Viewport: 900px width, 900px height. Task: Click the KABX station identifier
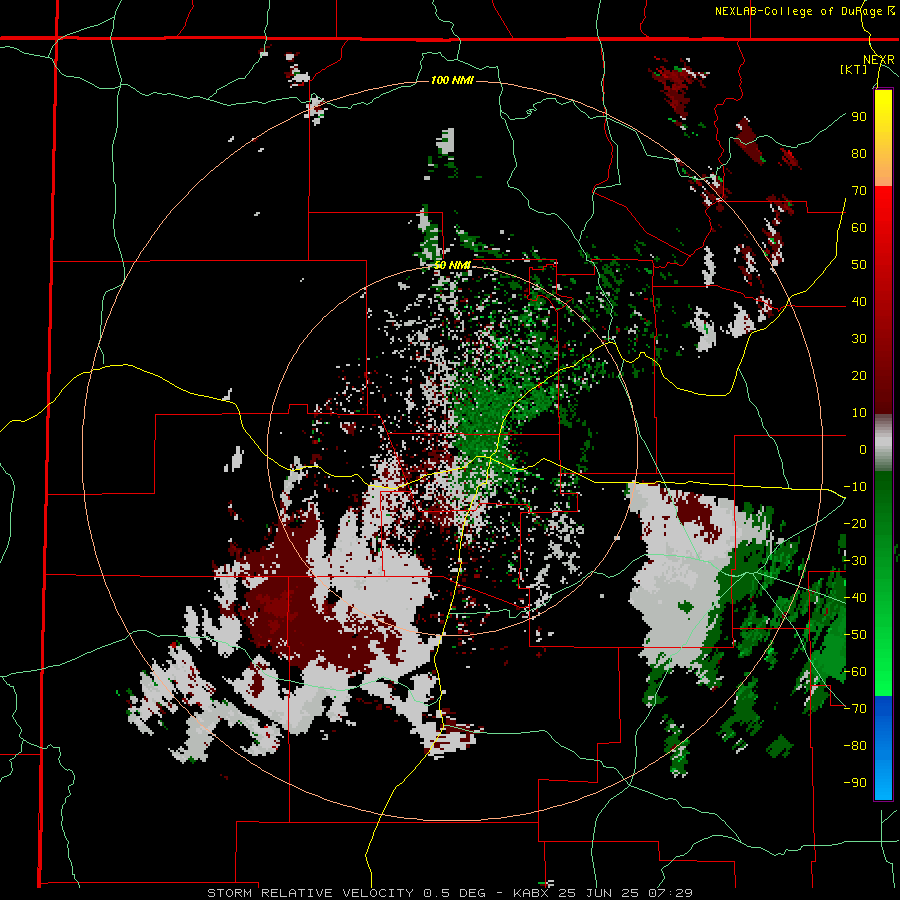[x=531, y=893]
